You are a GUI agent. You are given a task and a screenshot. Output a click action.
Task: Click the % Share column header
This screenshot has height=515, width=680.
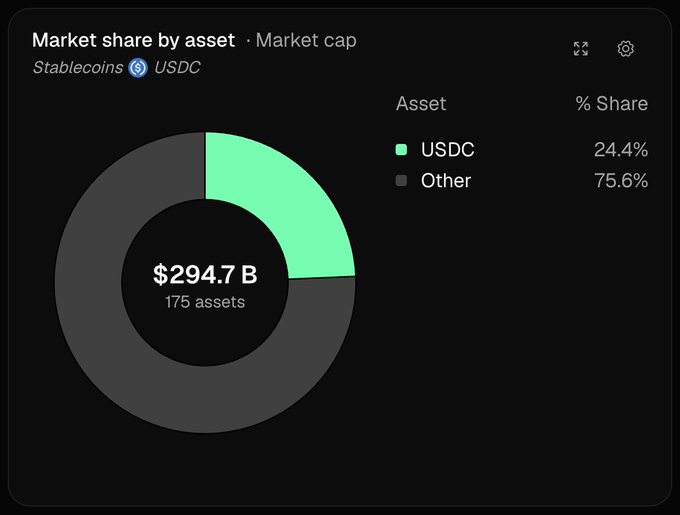(611, 104)
